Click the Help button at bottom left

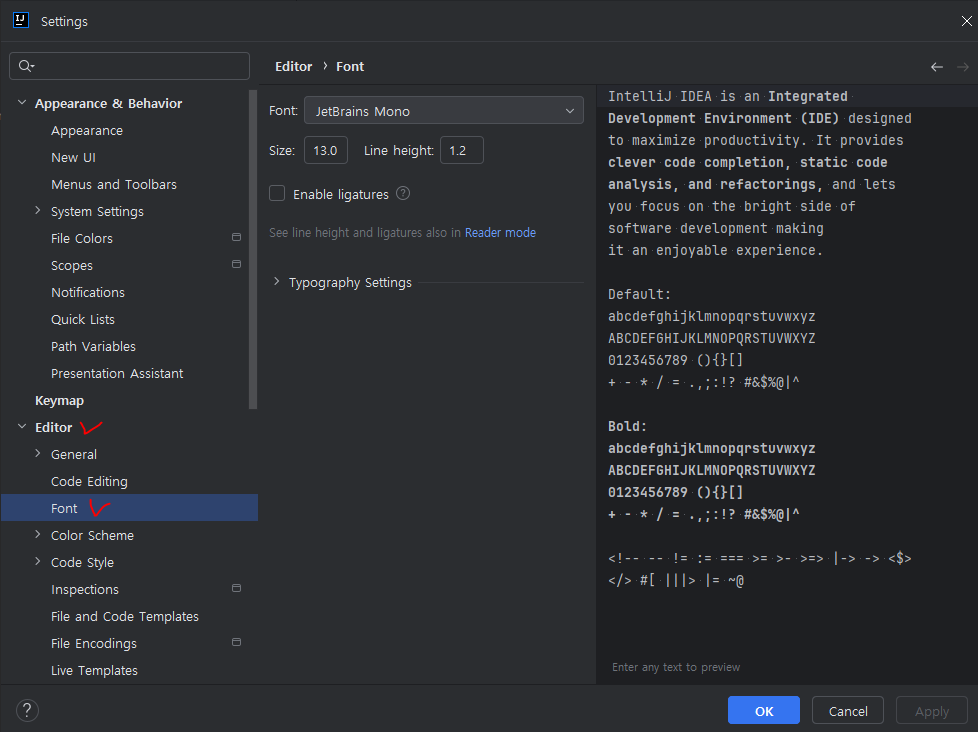click(27, 710)
